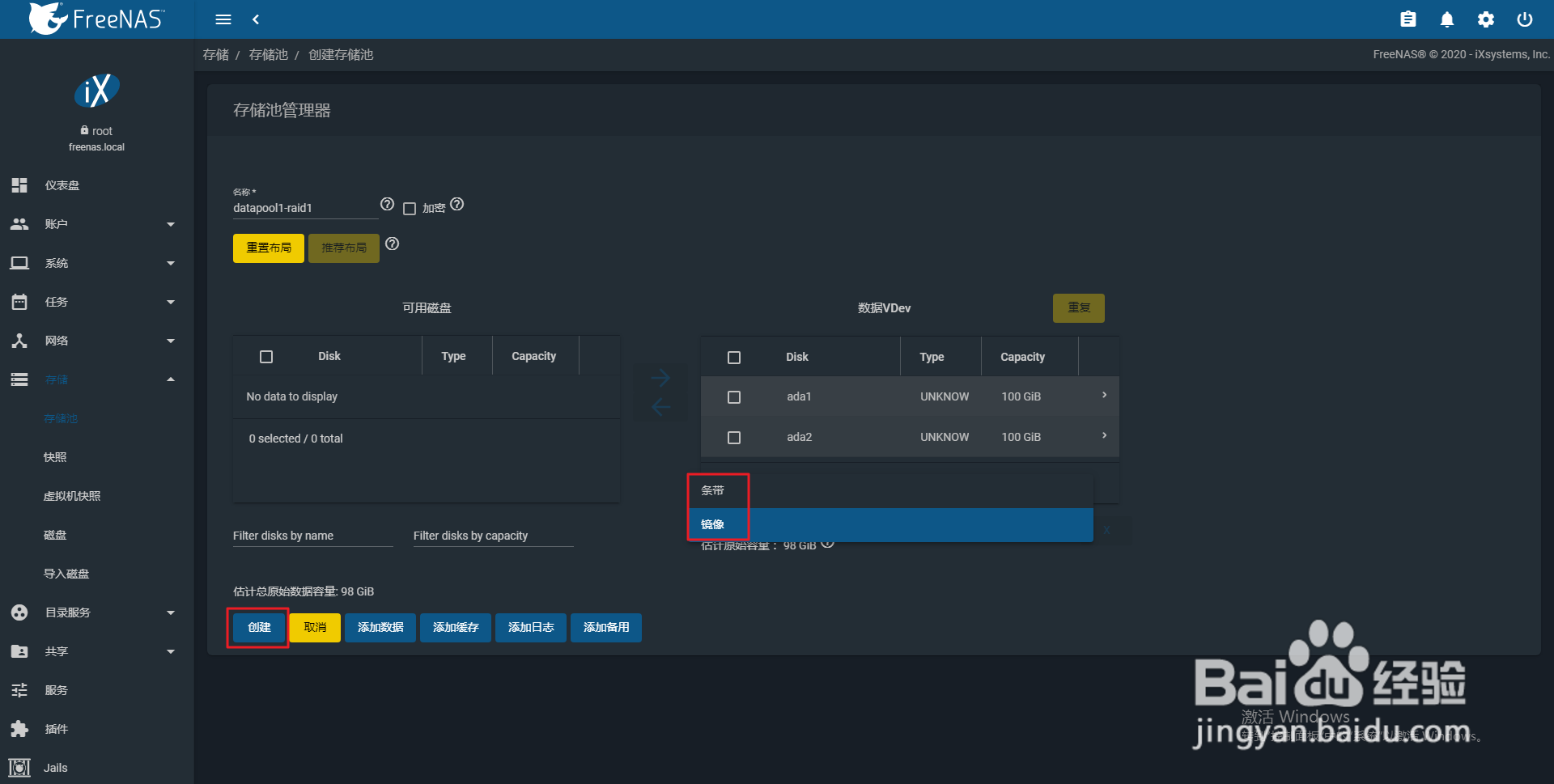
Task: Click 取消 cancel button
Action: pyautogui.click(x=315, y=628)
